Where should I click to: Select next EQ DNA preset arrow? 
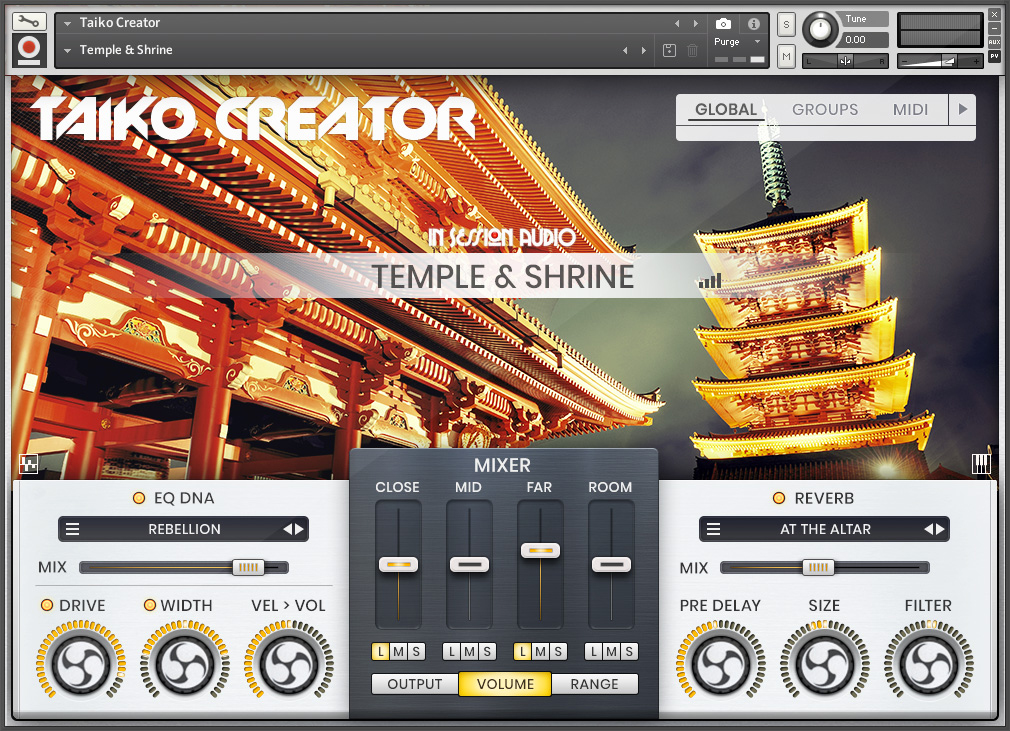299,529
